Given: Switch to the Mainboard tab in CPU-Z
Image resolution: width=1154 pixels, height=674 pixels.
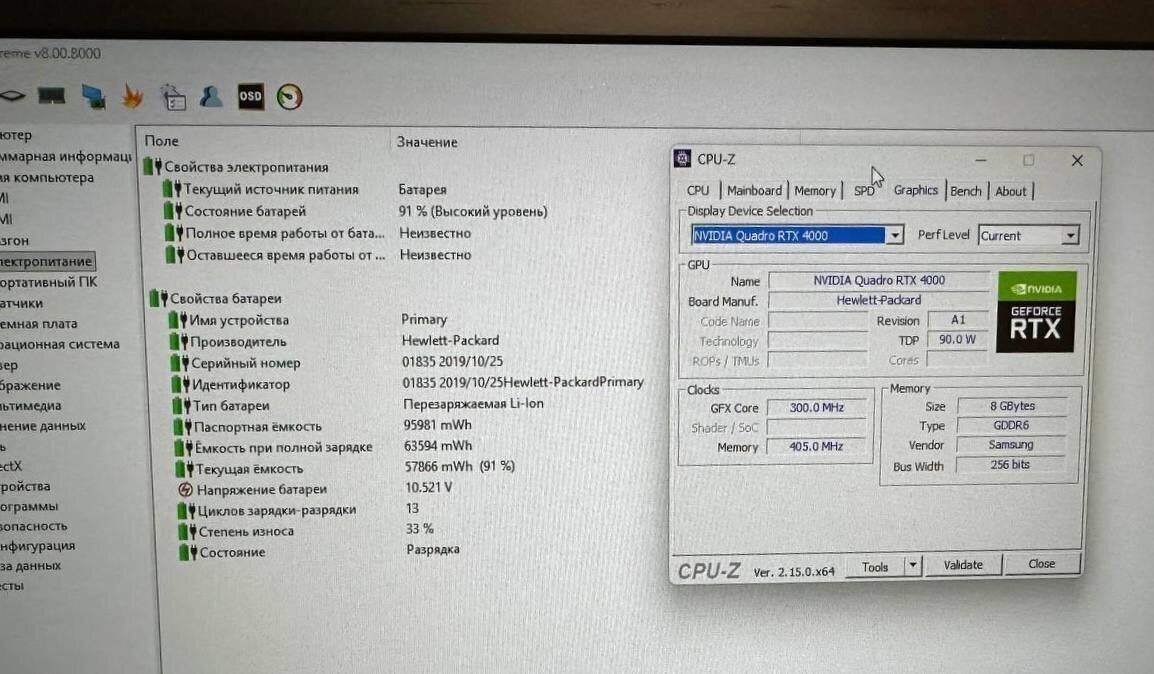Looking at the screenshot, I should click(x=754, y=191).
